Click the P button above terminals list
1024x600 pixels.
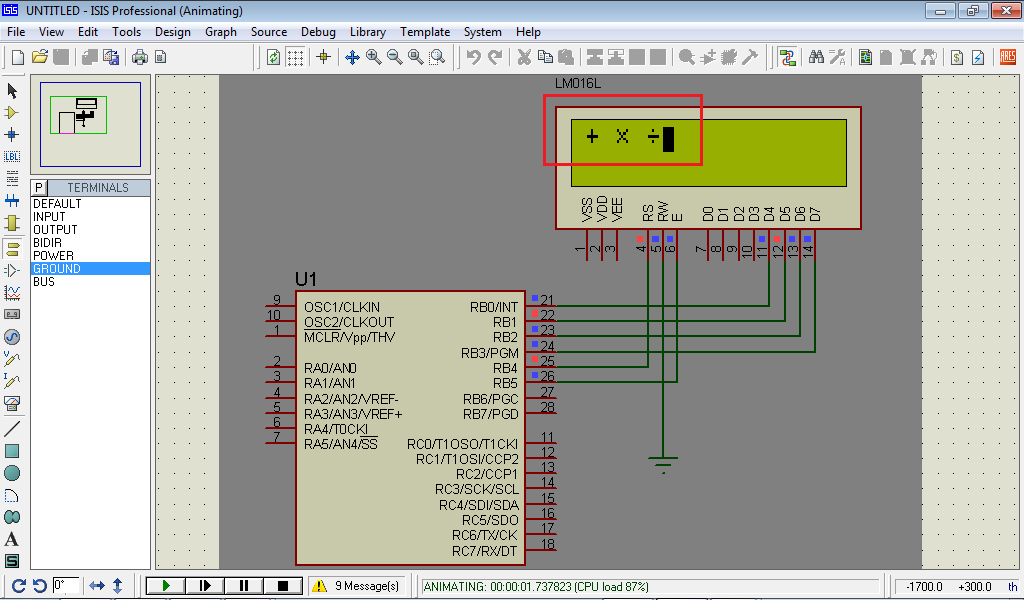click(x=37, y=188)
